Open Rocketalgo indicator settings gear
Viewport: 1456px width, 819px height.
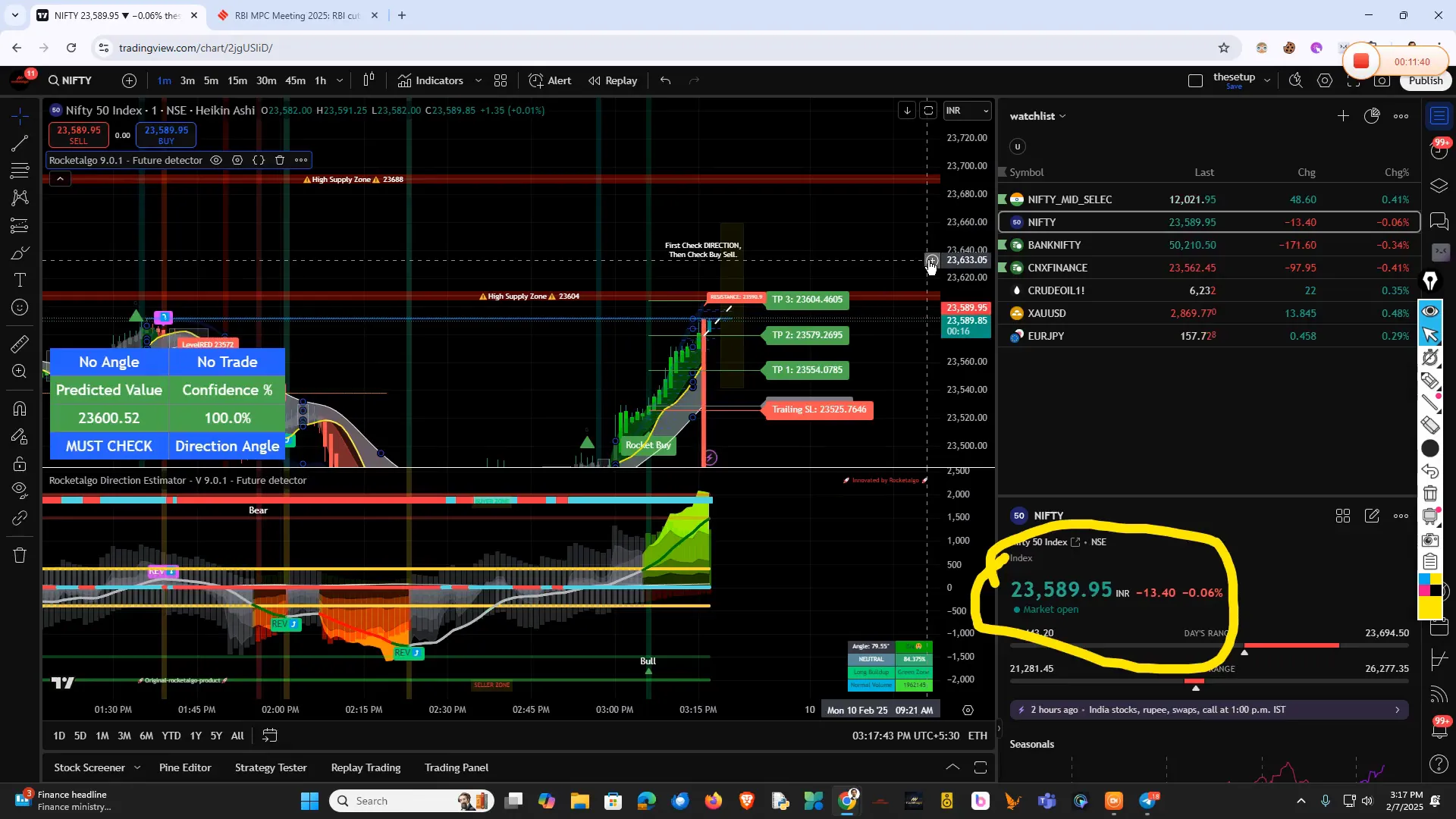point(237,160)
